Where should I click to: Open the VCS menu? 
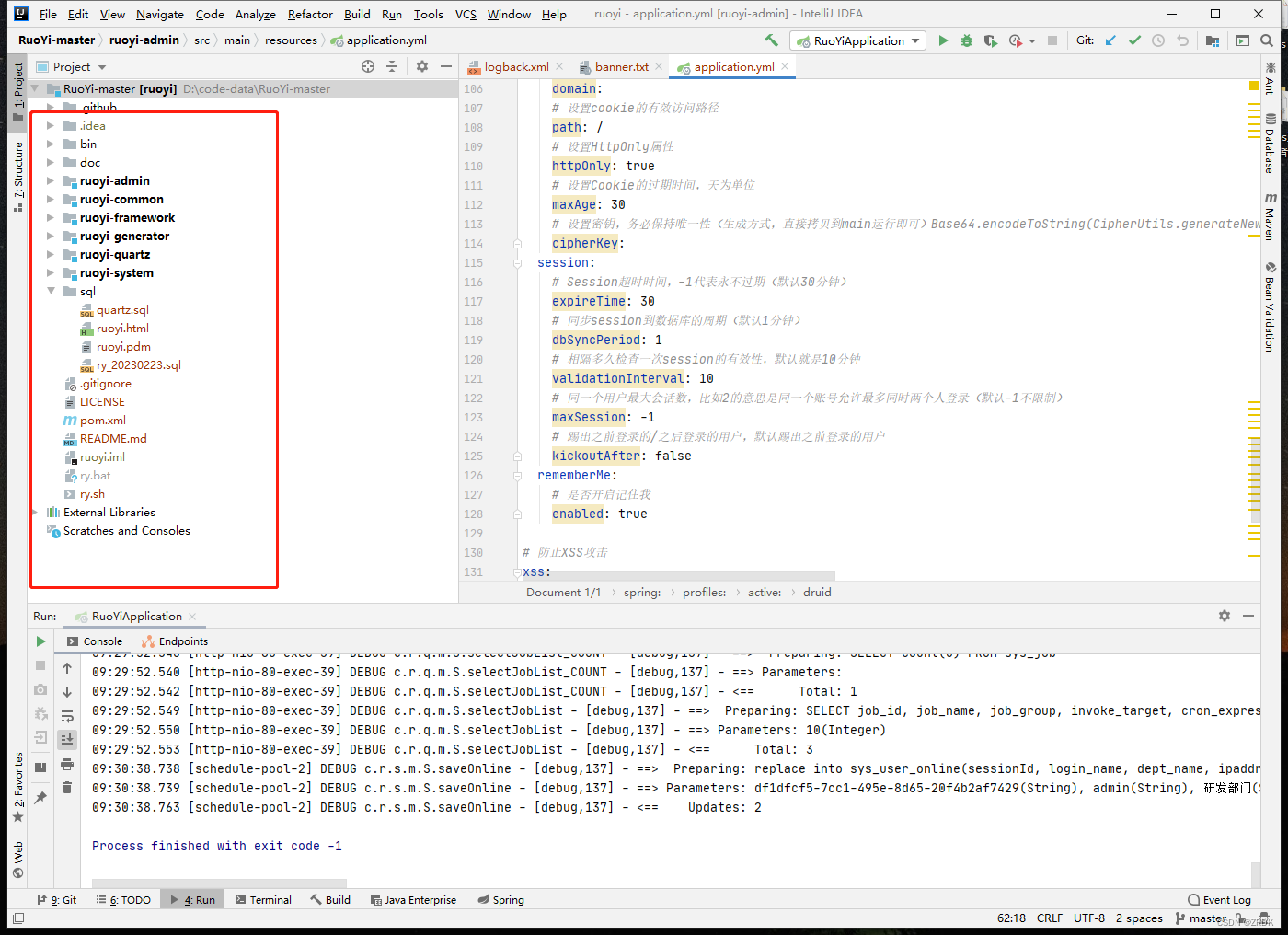coord(466,14)
